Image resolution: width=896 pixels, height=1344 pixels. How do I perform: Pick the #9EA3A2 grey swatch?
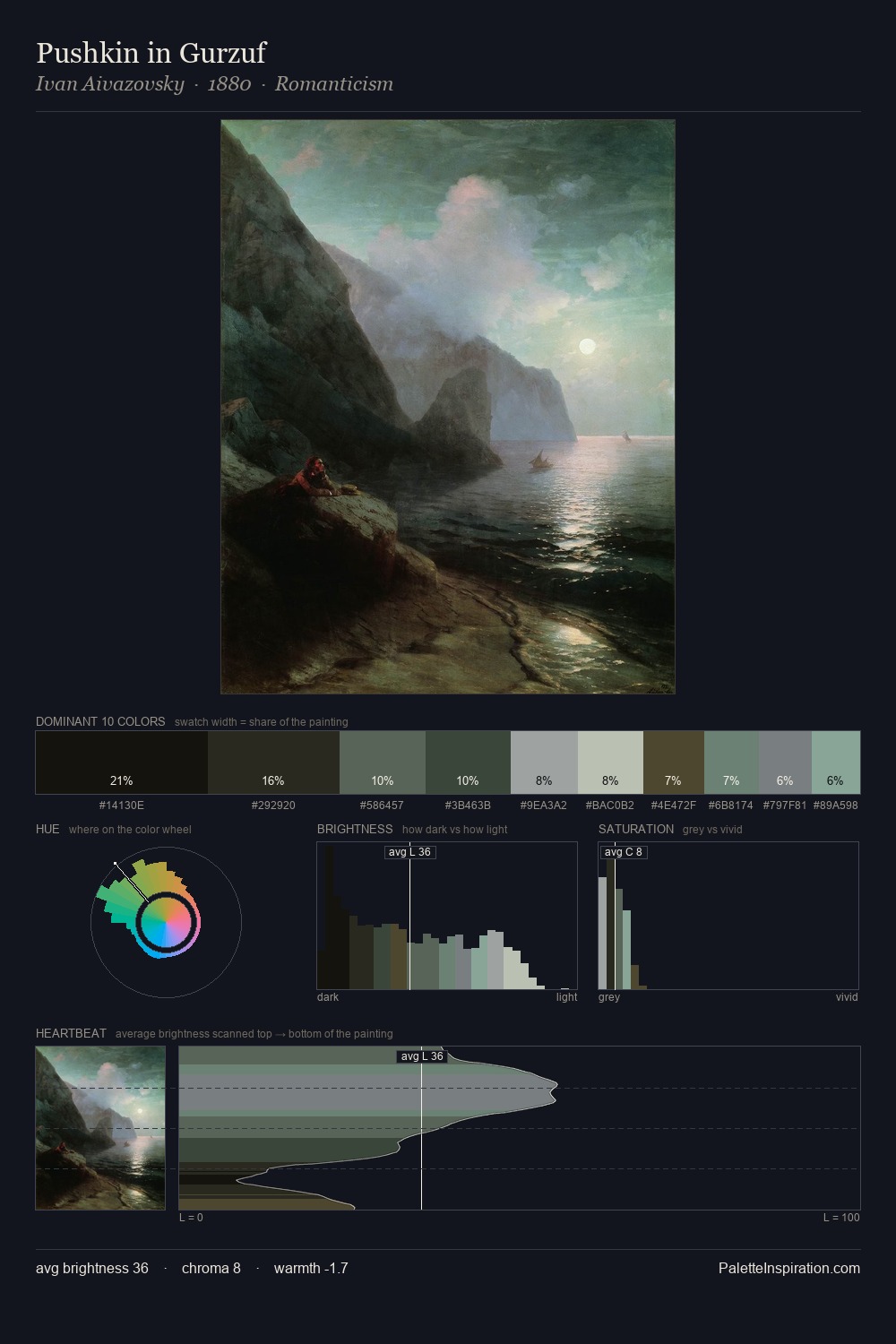pyautogui.click(x=544, y=762)
